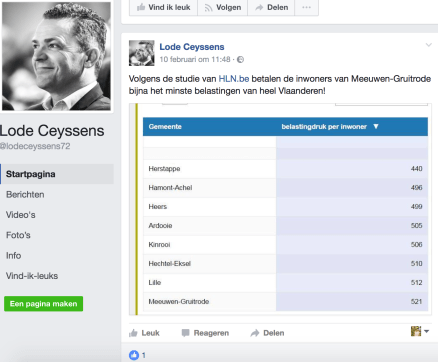Share the post with Delen button
The width and height of the screenshot is (438, 362).
pos(267,333)
